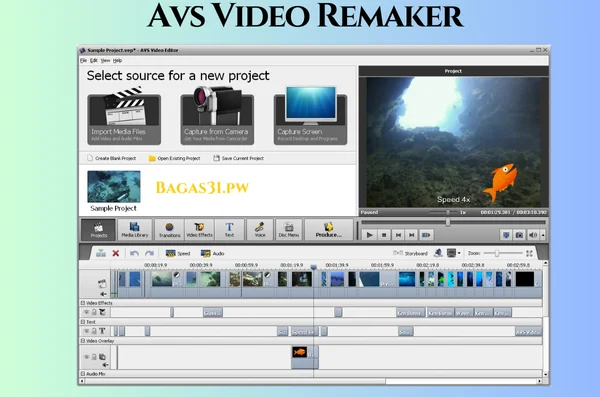Click the main video track camera icon

(x=102, y=283)
